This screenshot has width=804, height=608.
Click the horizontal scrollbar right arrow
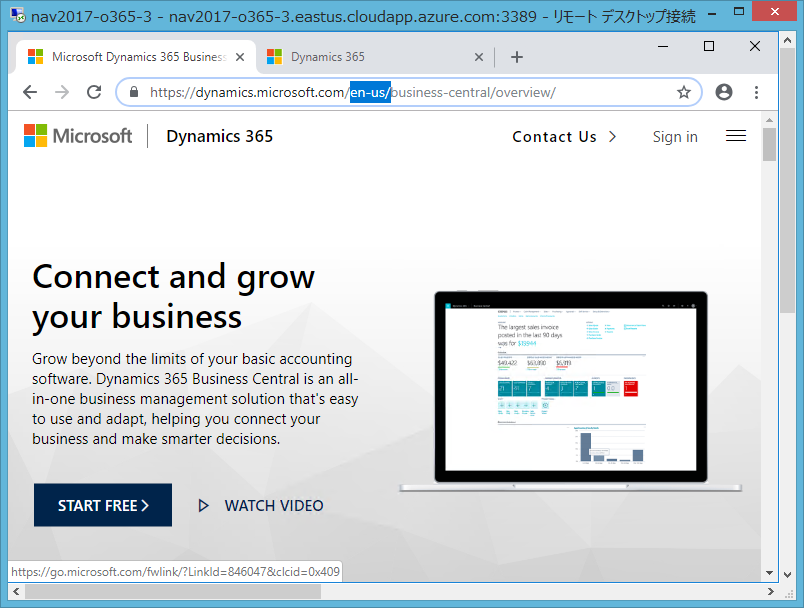pyautogui.click(x=770, y=592)
